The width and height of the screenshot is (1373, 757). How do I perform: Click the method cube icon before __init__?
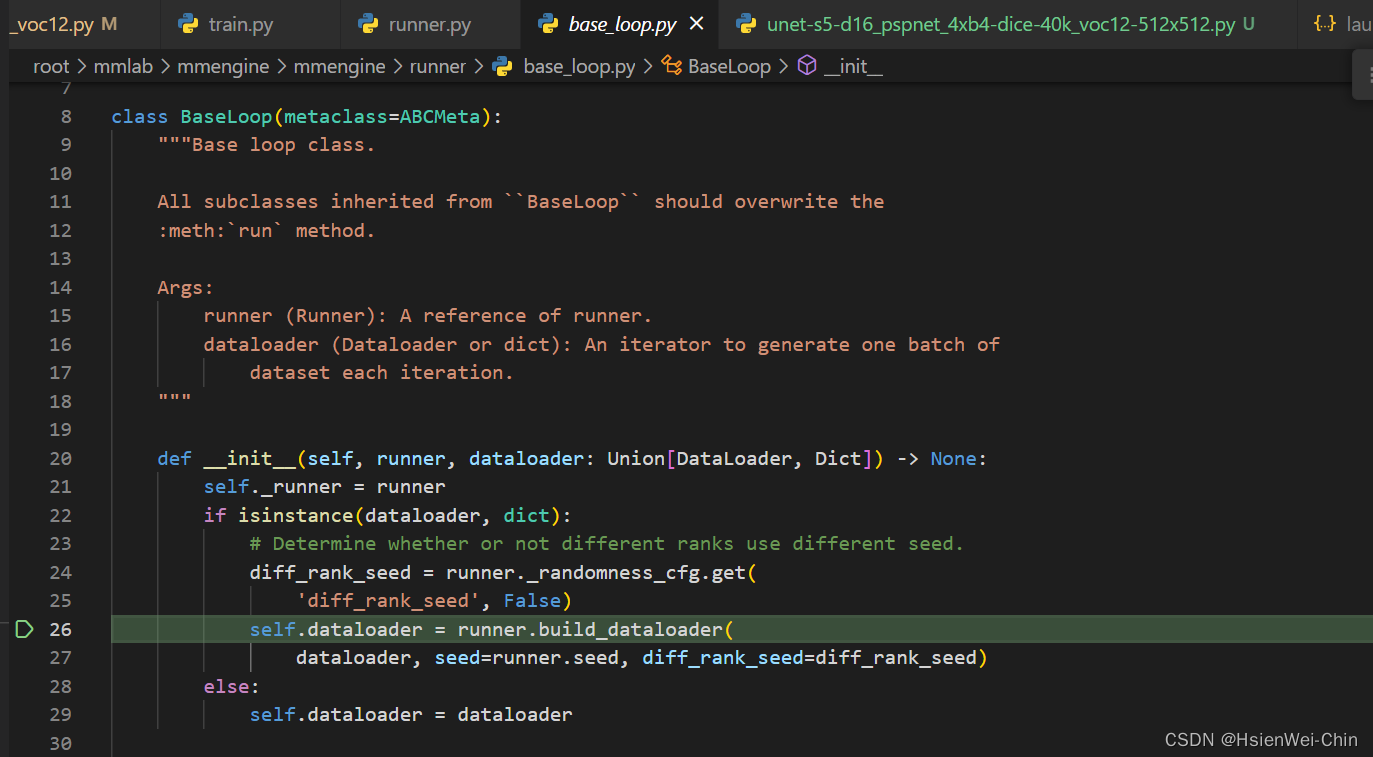tap(807, 67)
